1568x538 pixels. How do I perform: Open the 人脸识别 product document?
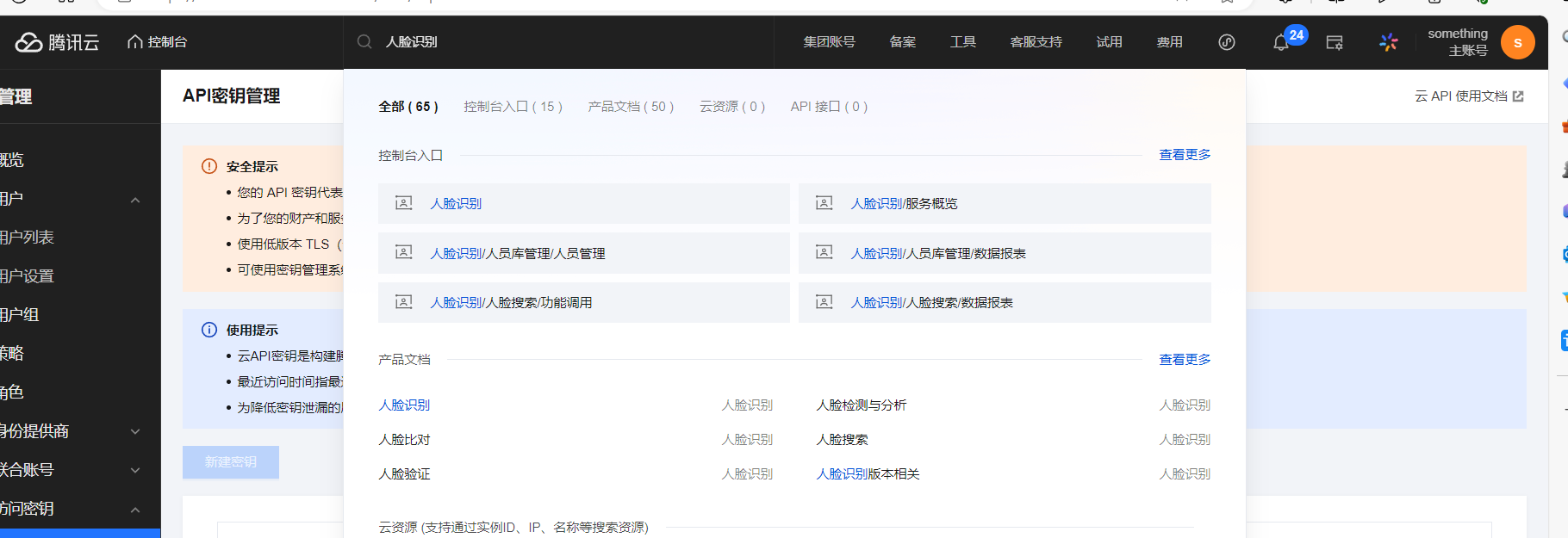click(x=404, y=405)
